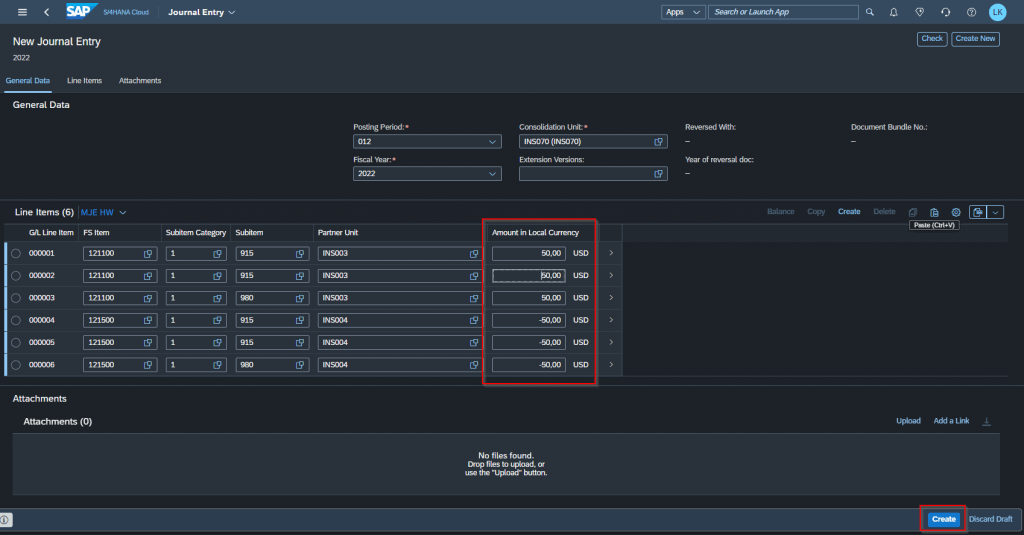Viewport: 1024px width, 535px height.
Task: Select line item 000005 radio button
Action: point(16,342)
